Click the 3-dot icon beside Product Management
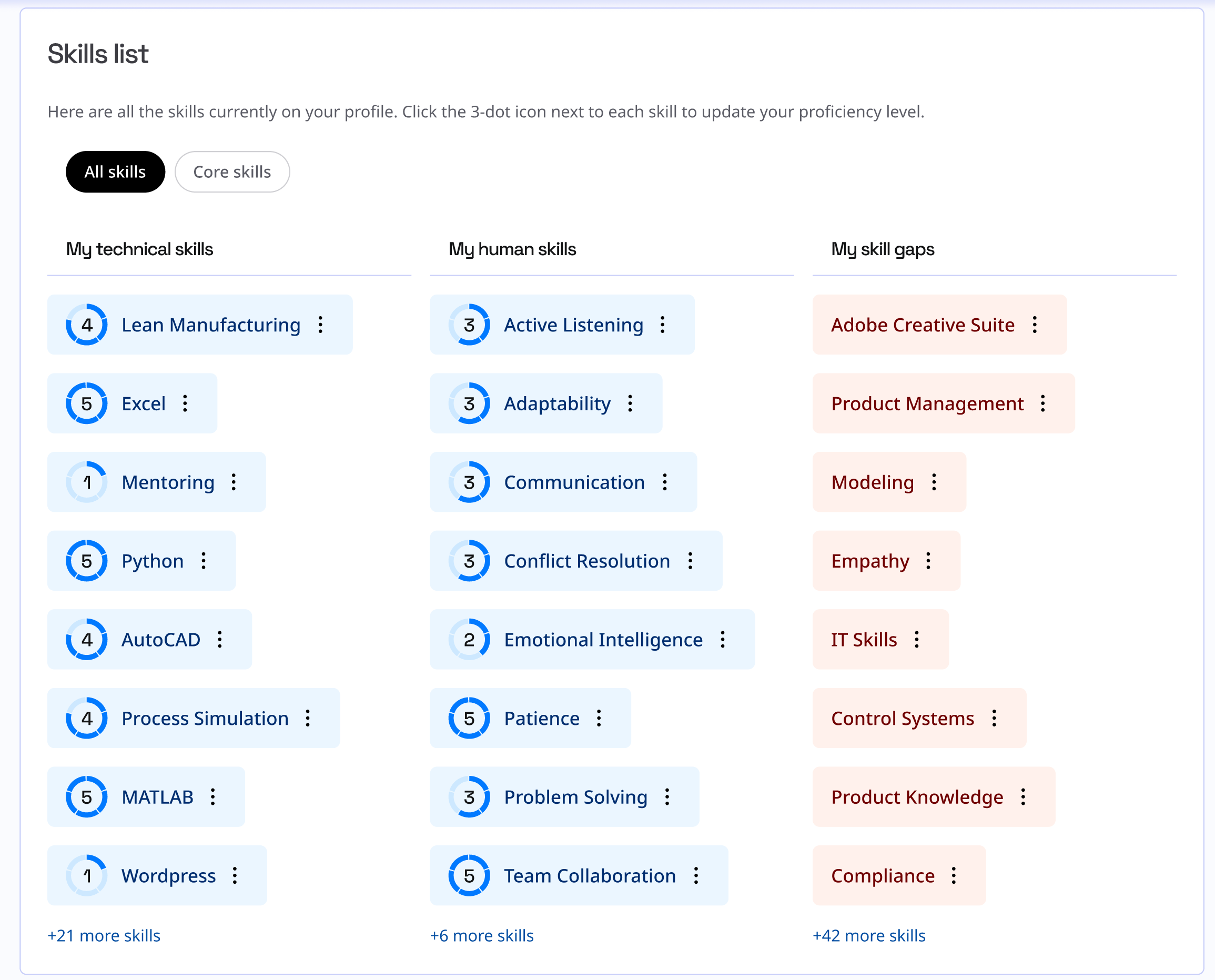Screen dimensions: 1215x980 point(1044,403)
